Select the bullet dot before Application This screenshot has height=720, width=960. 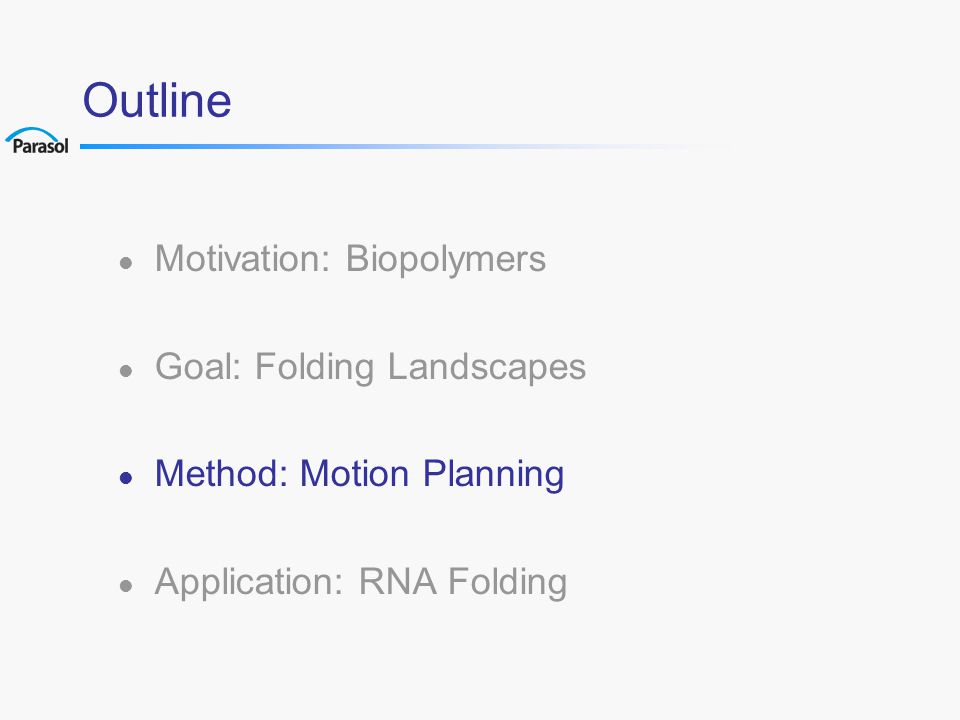tap(126, 586)
